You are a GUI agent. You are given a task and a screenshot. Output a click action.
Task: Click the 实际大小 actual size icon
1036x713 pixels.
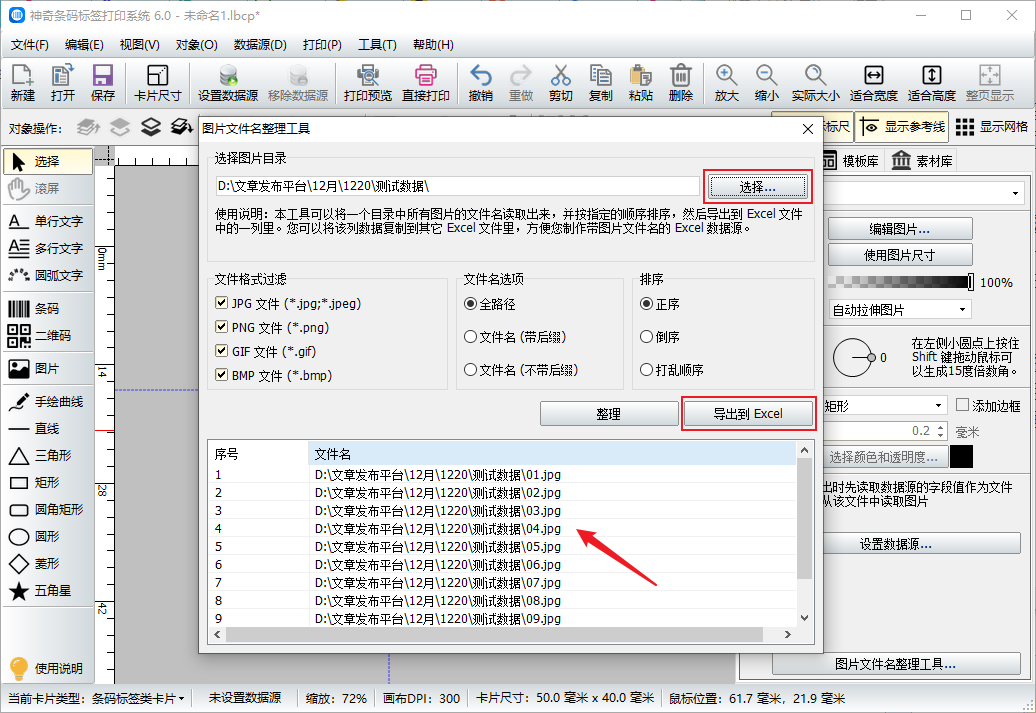coord(815,83)
